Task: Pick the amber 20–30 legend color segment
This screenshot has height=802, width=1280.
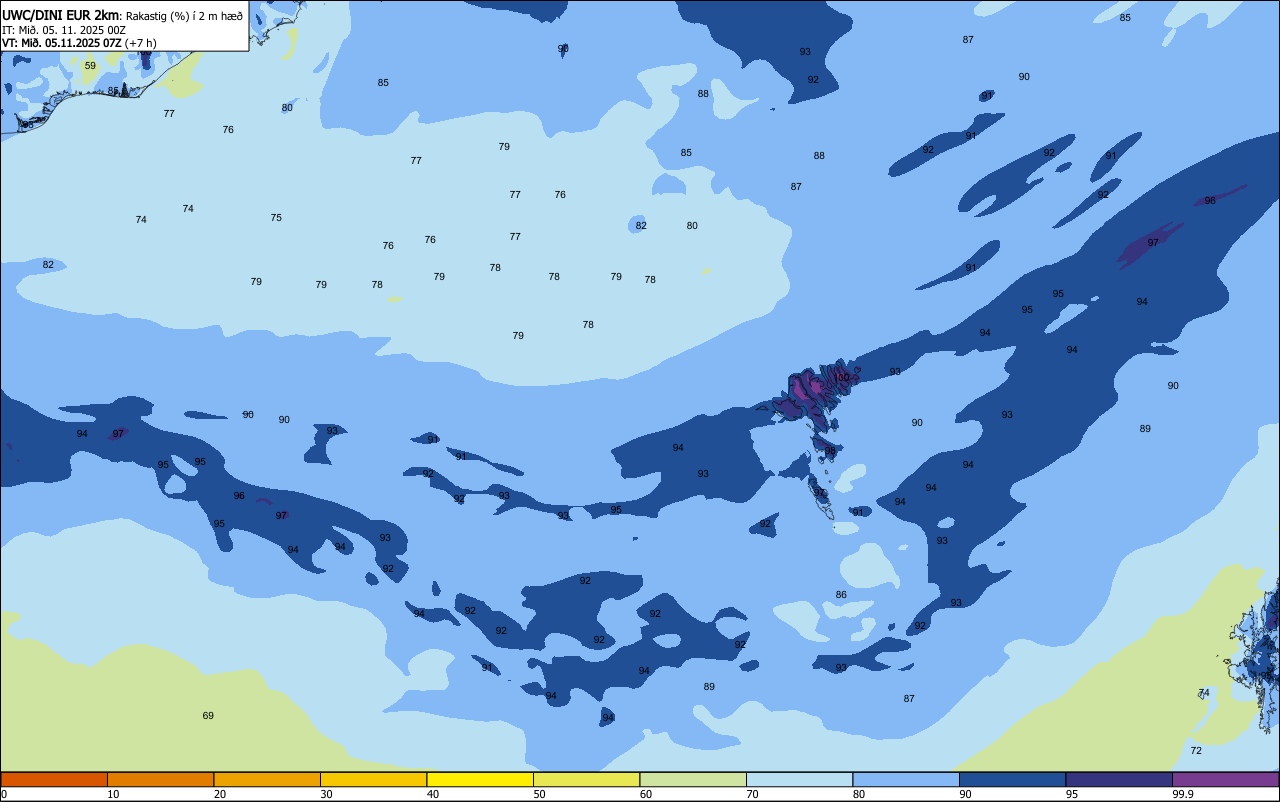Action: coord(267,779)
